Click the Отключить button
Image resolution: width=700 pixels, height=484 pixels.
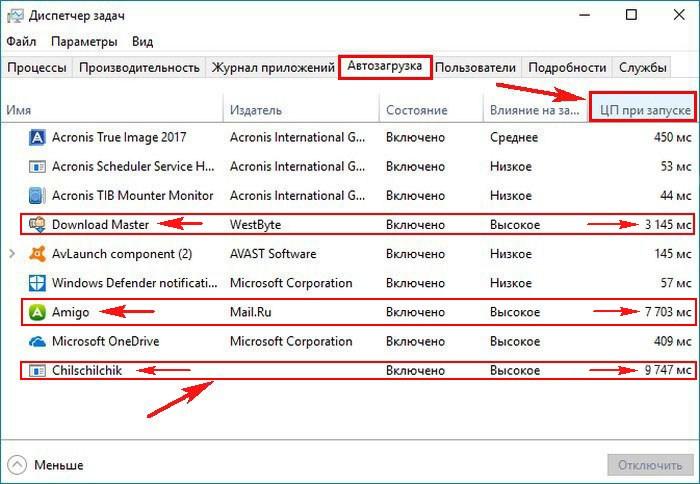click(x=650, y=465)
